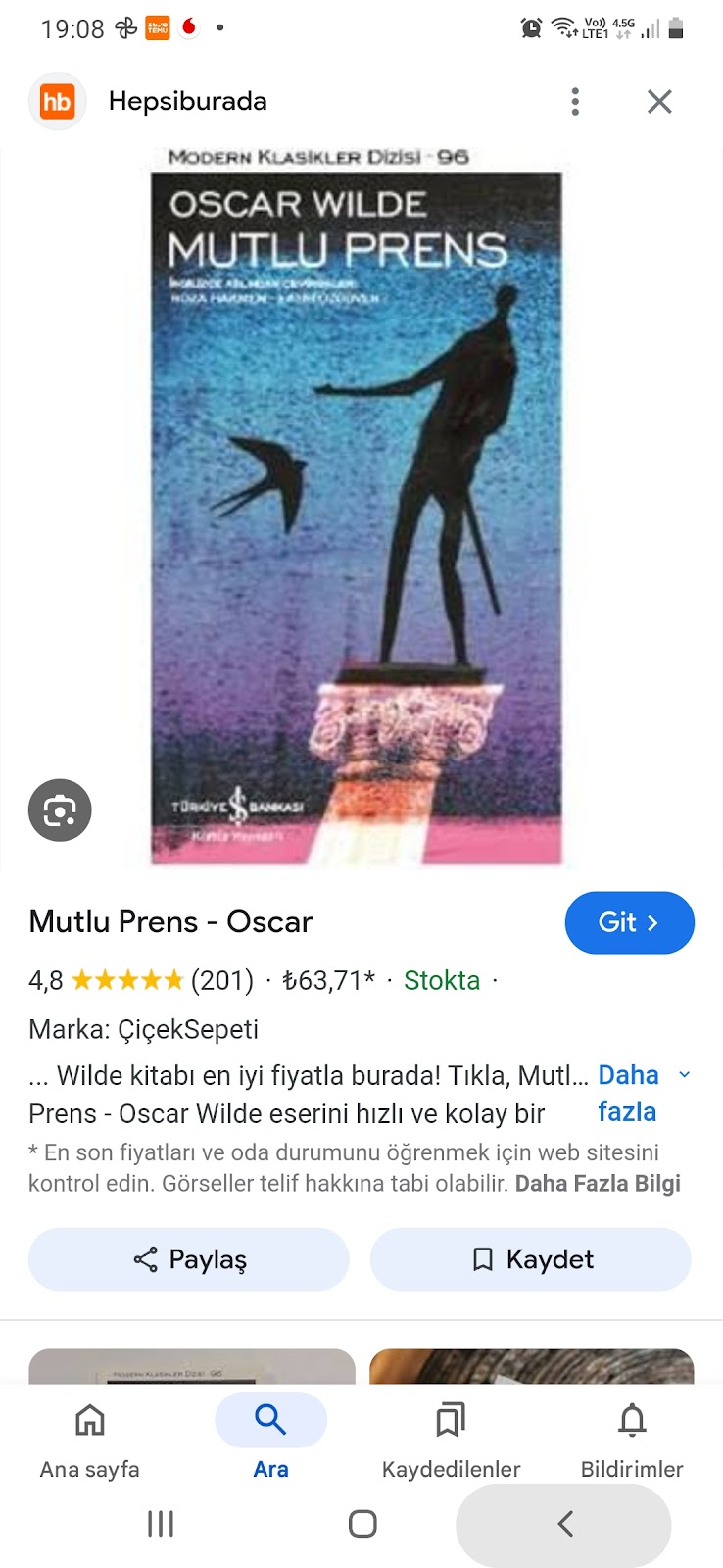Open the Daha Fazla Bilgi link

click(x=598, y=1183)
